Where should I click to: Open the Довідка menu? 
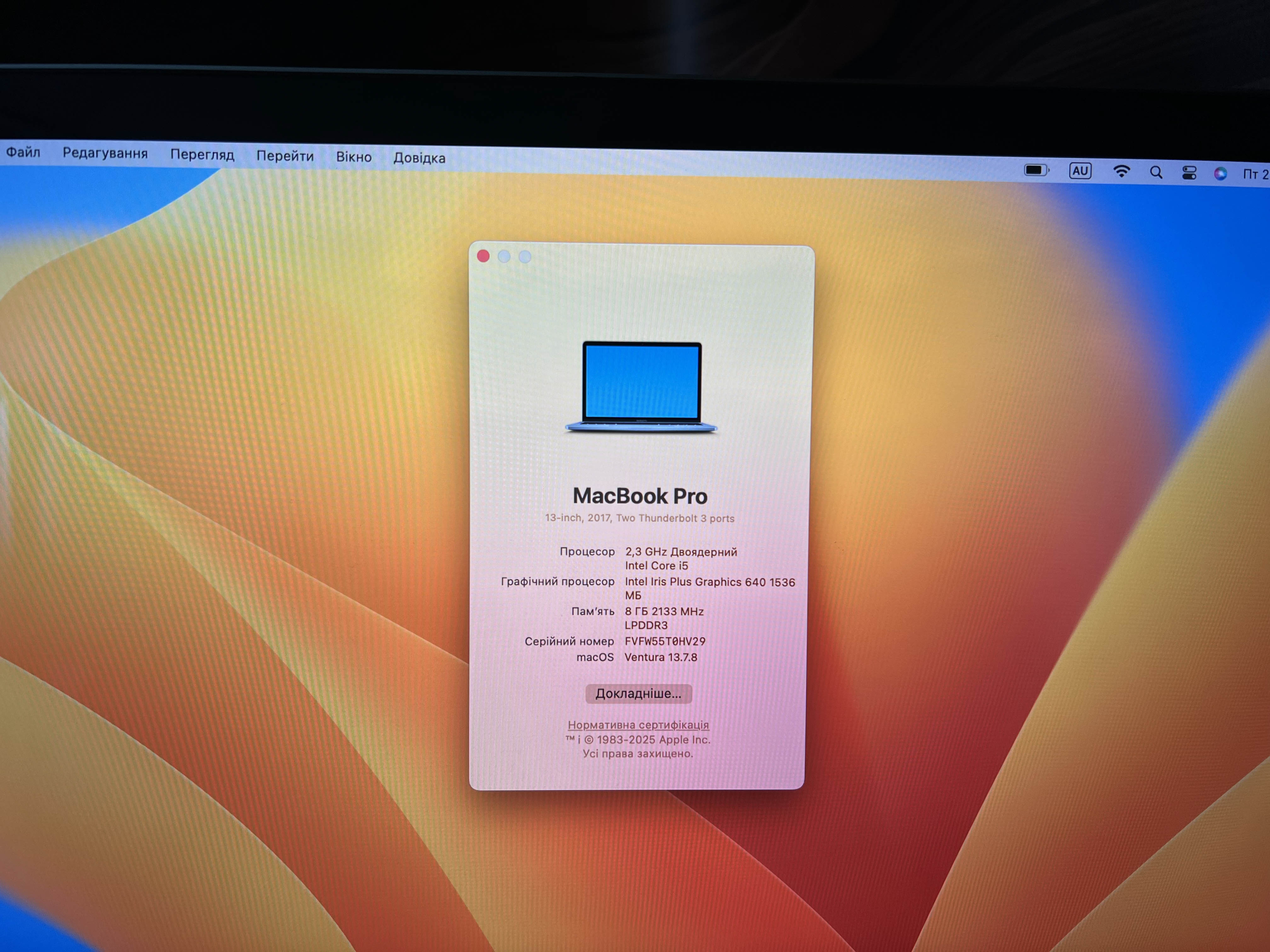(419, 158)
